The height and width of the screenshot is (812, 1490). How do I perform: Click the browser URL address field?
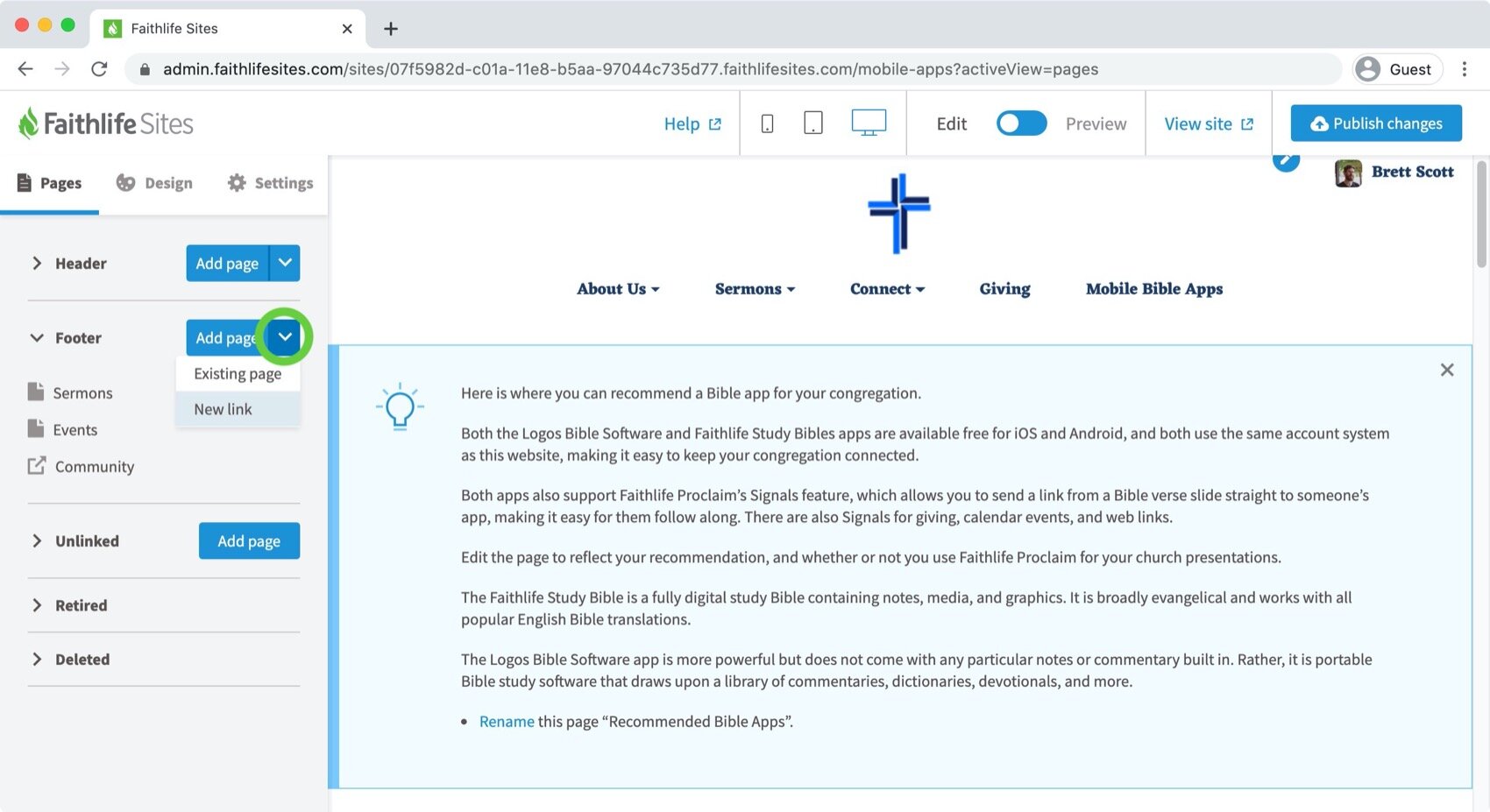734,69
